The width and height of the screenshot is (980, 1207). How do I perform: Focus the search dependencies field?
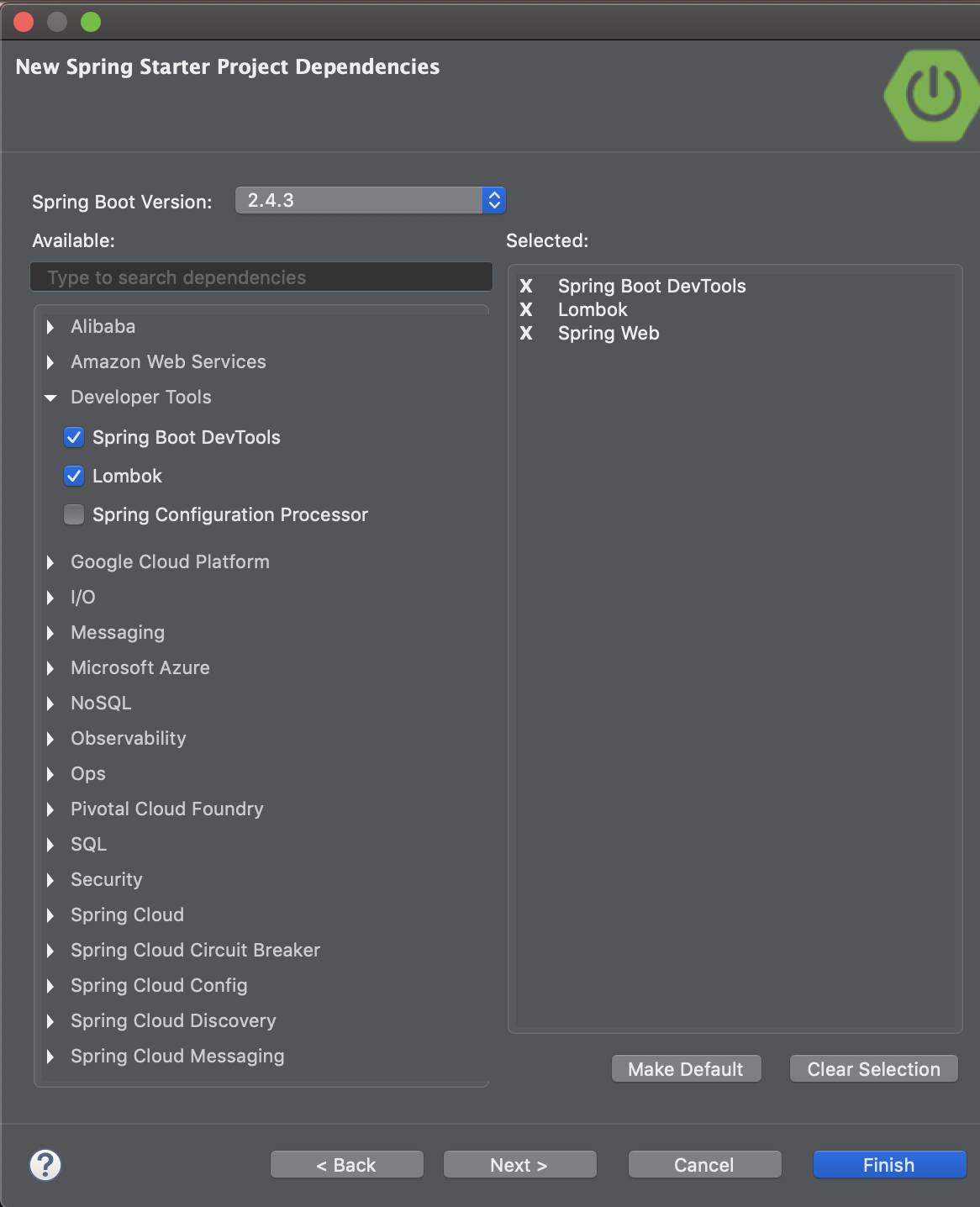click(261, 277)
